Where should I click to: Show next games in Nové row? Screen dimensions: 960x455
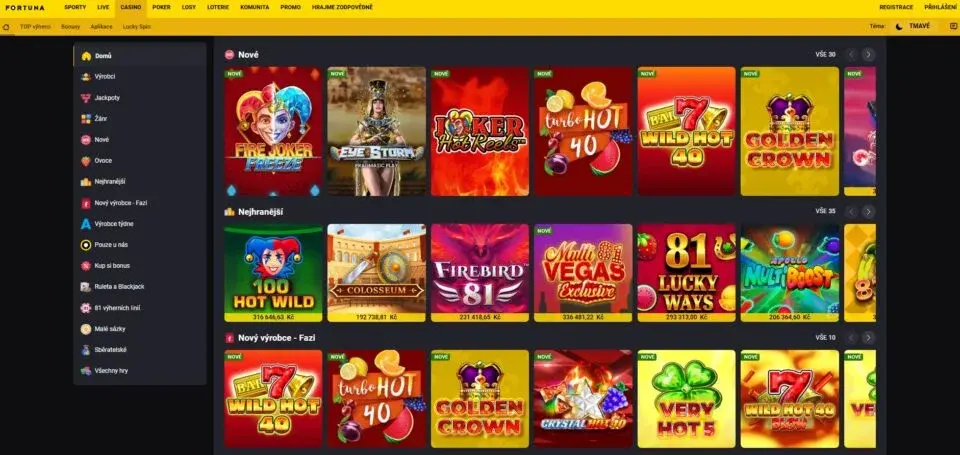click(868, 55)
